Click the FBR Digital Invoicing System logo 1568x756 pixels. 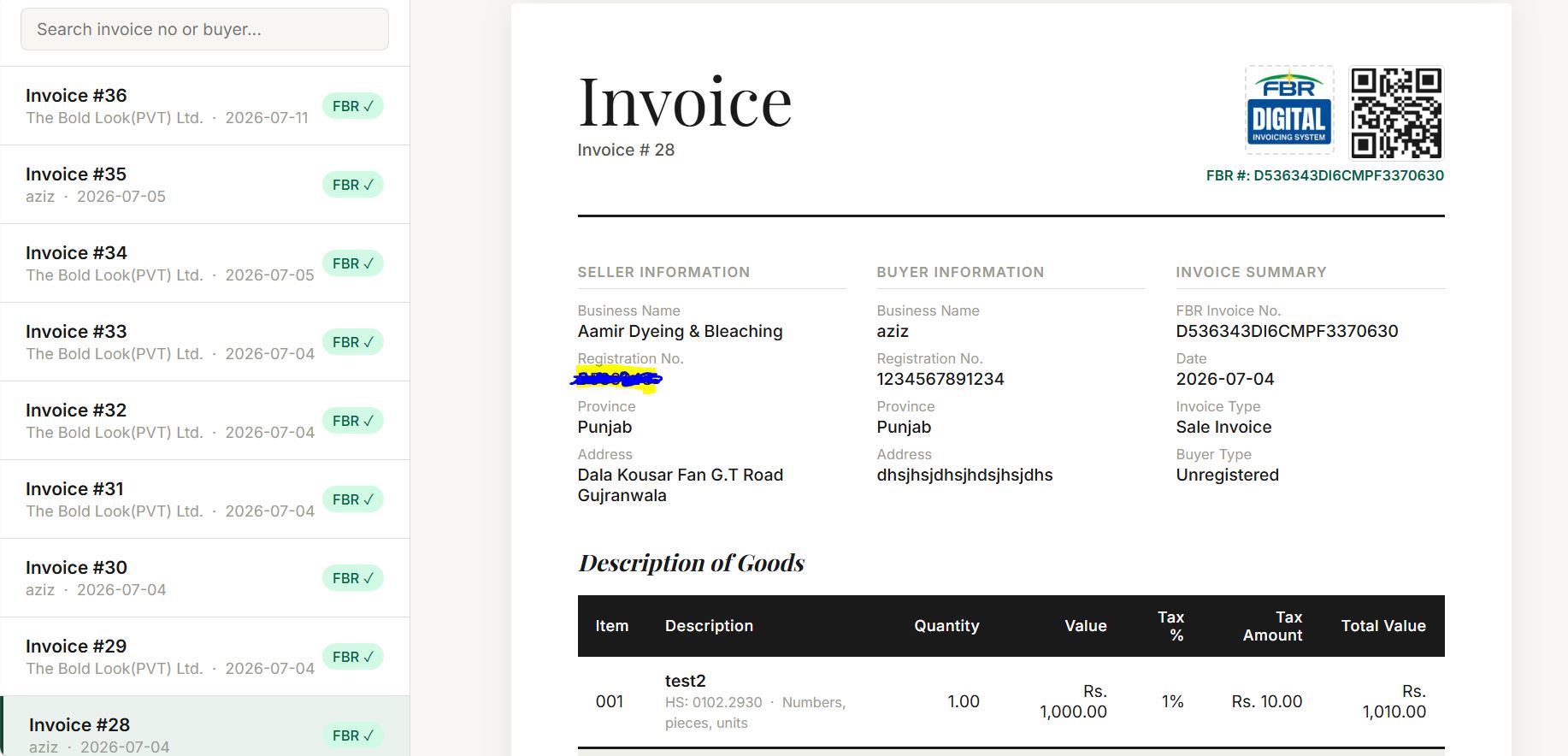tap(1289, 111)
